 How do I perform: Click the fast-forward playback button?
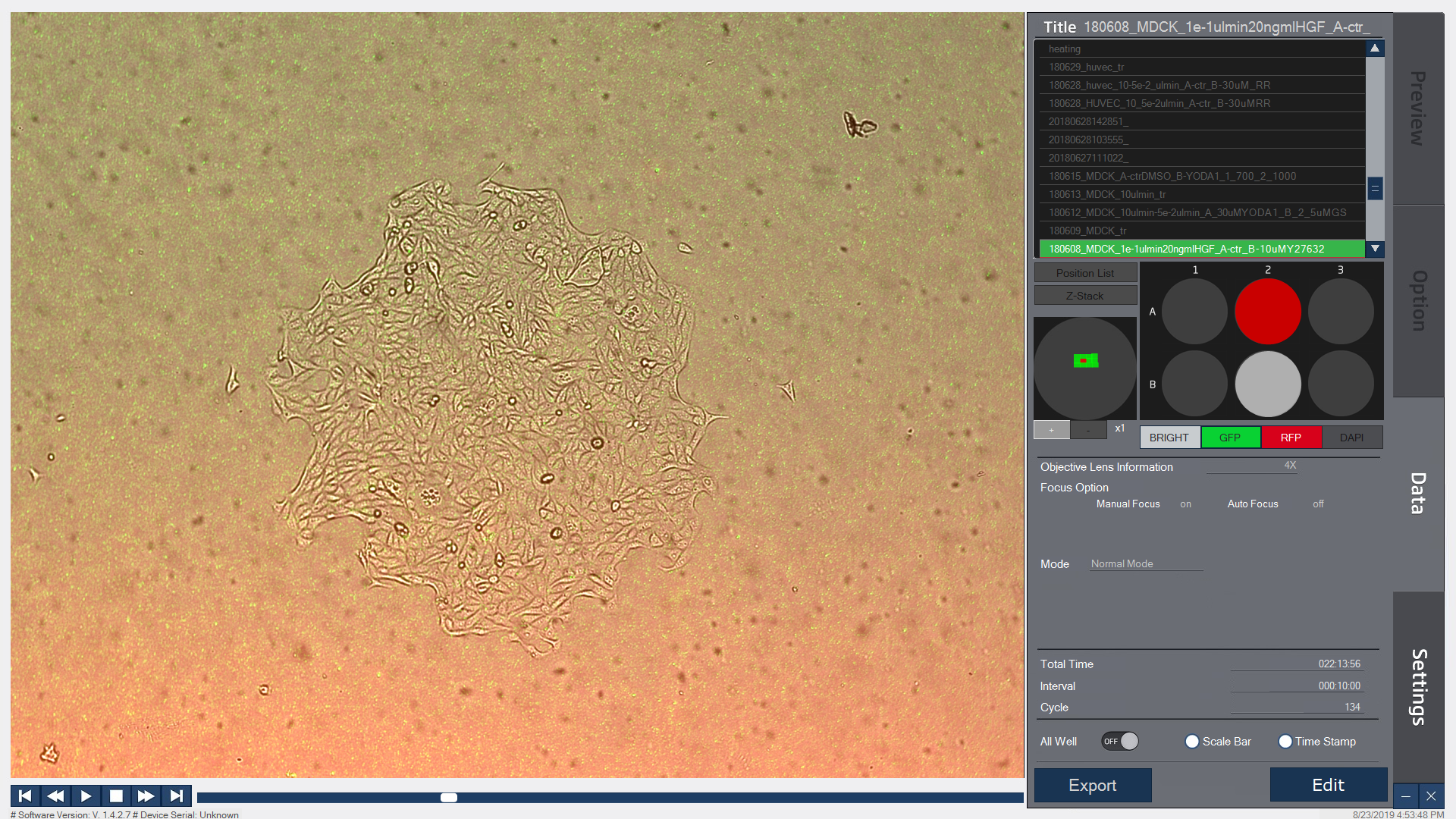pyautogui.click(x=146, y=795)
